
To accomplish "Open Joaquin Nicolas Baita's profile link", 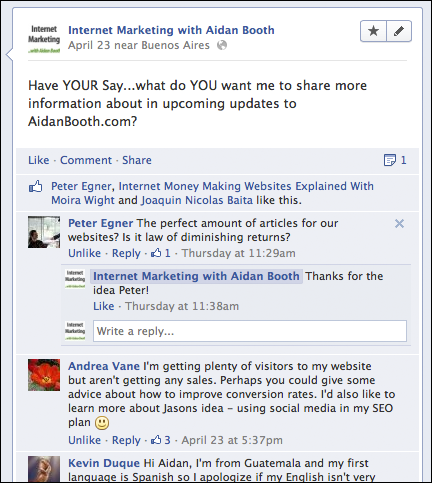I will pos(197,200).
